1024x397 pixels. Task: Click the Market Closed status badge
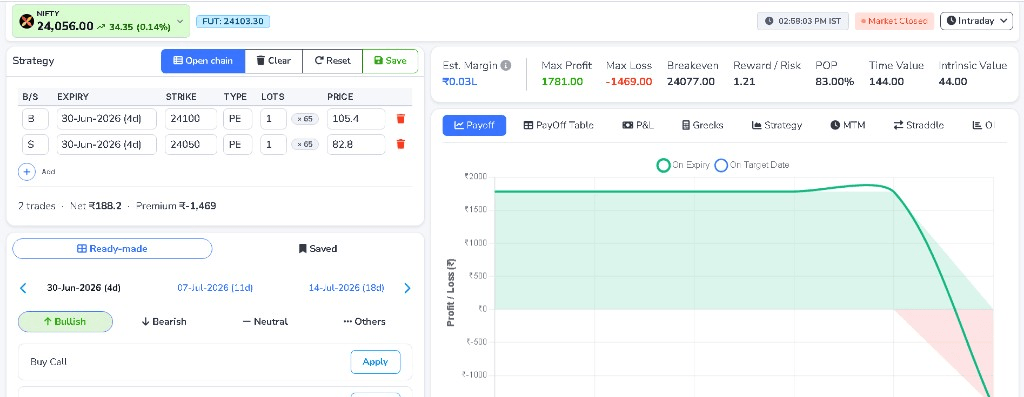click(x=894, y=21)
